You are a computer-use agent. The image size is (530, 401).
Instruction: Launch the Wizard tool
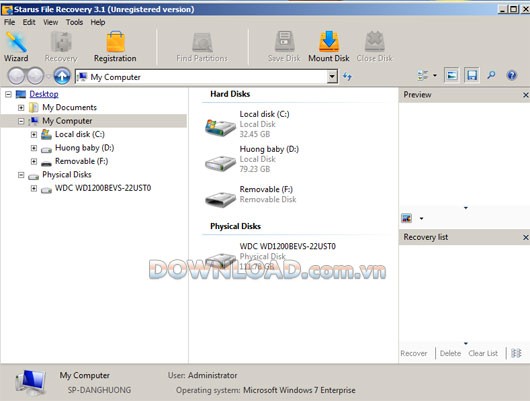click(x=16, y=47)
